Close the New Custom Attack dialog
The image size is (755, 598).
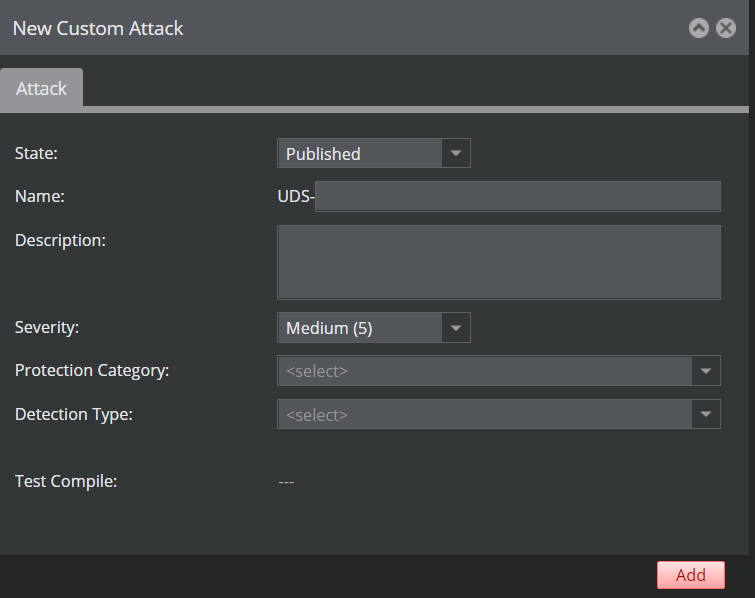pos(726,28)
